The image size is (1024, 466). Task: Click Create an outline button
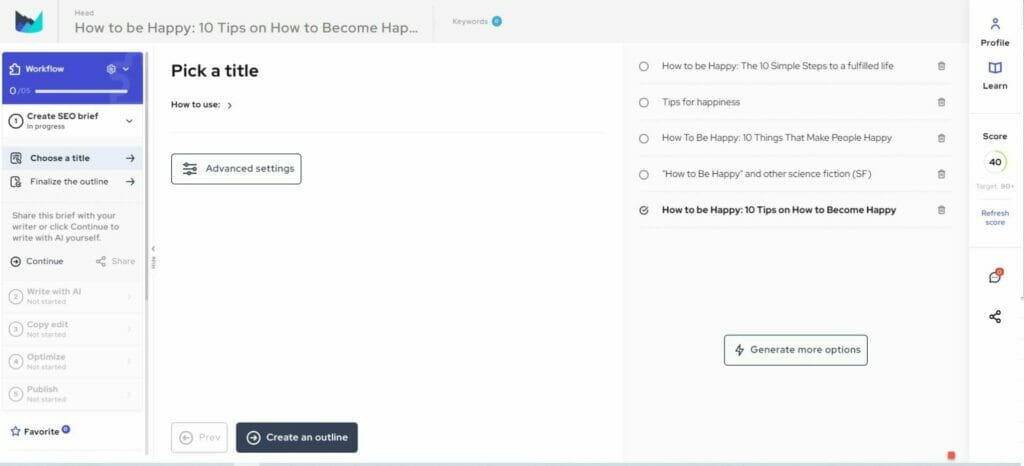[296, 437]
